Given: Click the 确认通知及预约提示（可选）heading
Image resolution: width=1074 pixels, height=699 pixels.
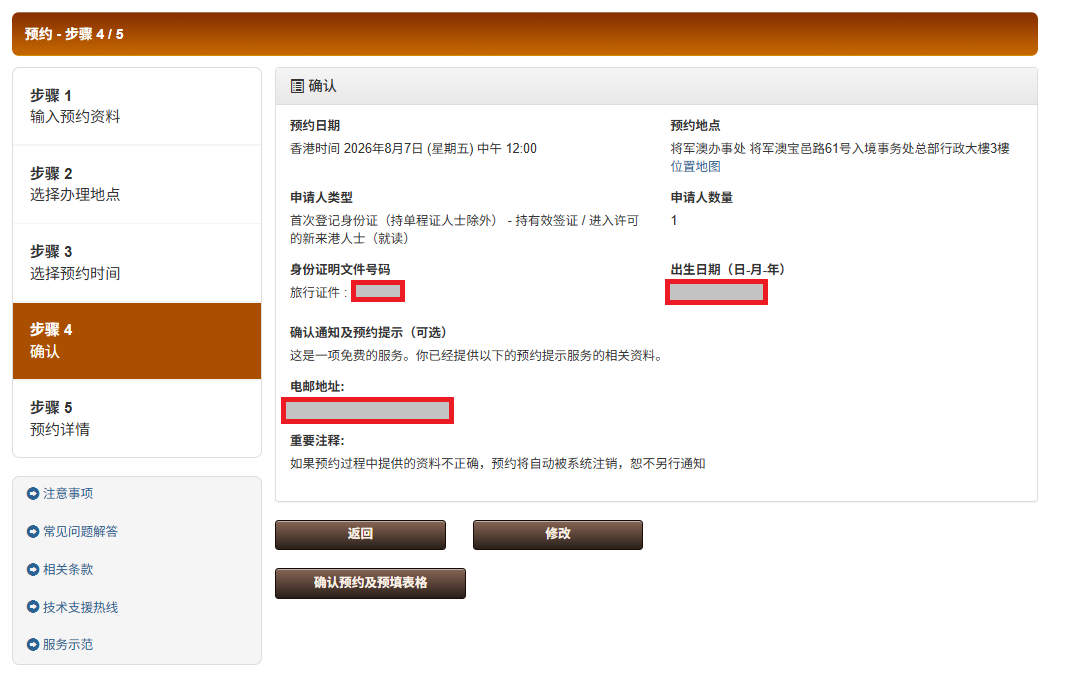Looking at the screenshot, I should 369,333.
